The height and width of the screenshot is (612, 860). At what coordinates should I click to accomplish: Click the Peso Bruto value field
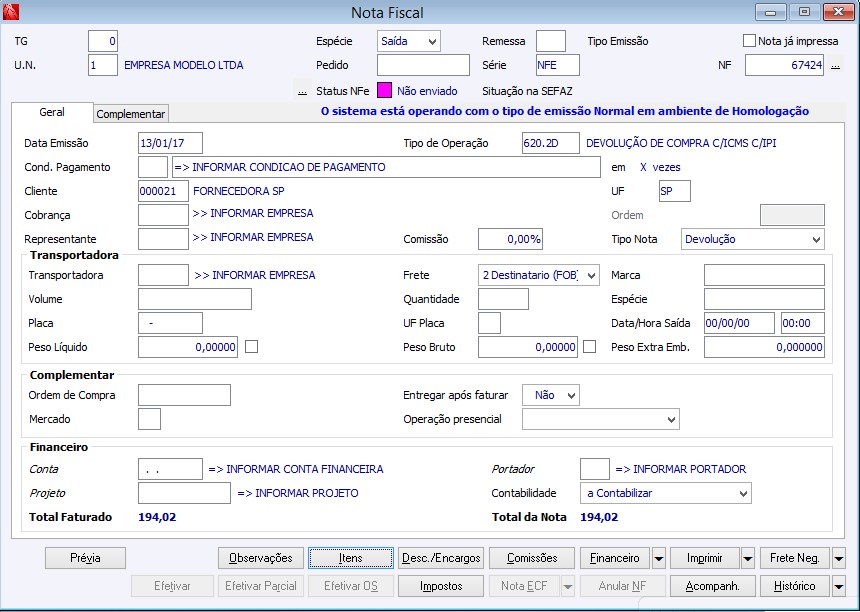(x=528, y=347)
